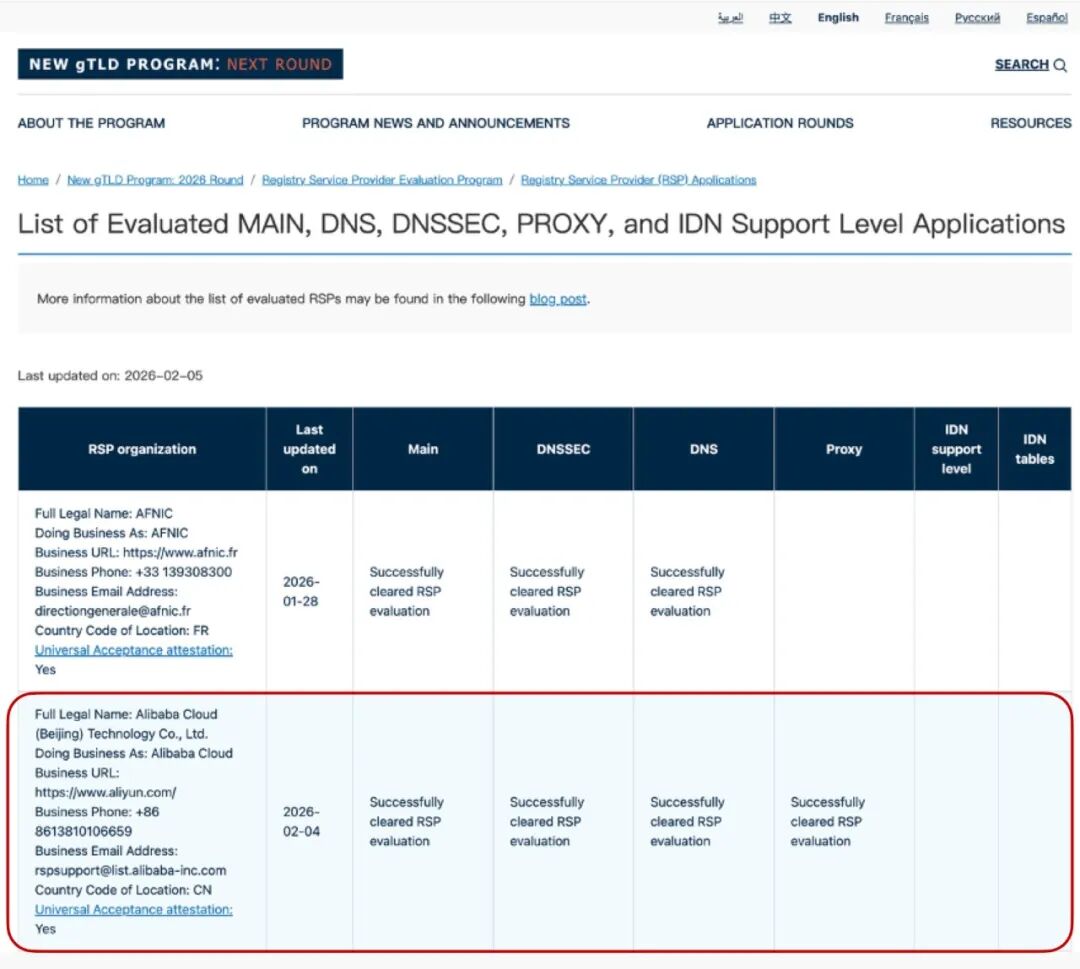The height and width of the screenshot is (969, 1080).
Task: Click Last updated on: 2026-02-05 text
Action: tap(110, 376)
